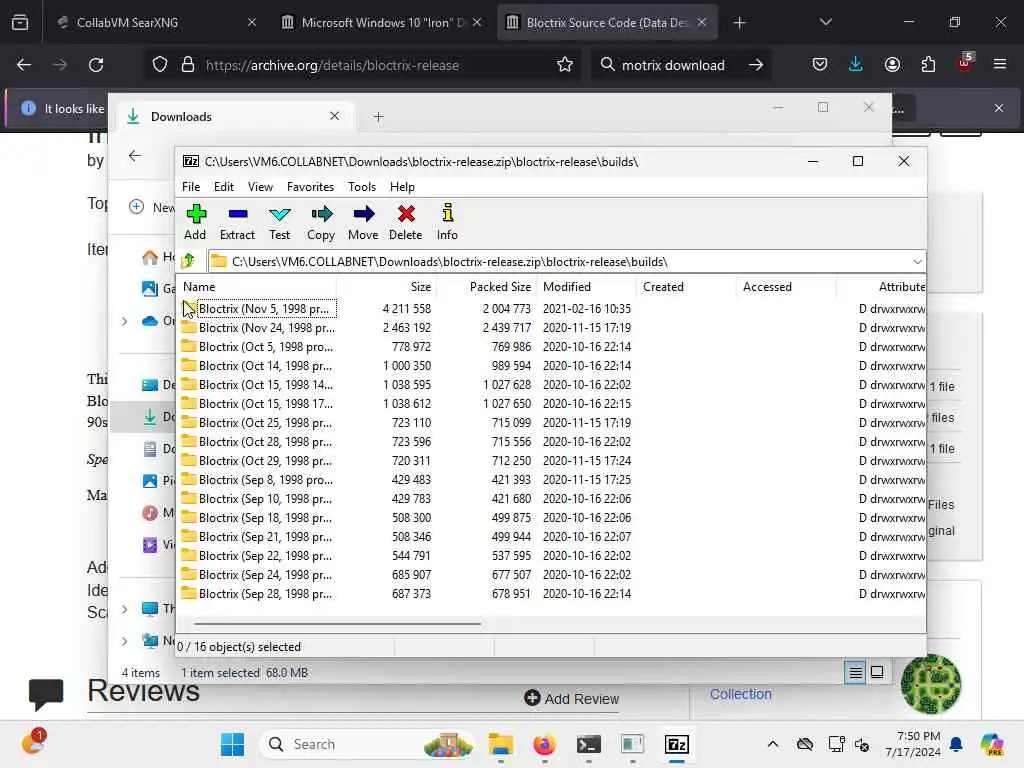Viewport: 1024px width, 768px height.
Task: Open the Tools menu
Action: [362, 187]
